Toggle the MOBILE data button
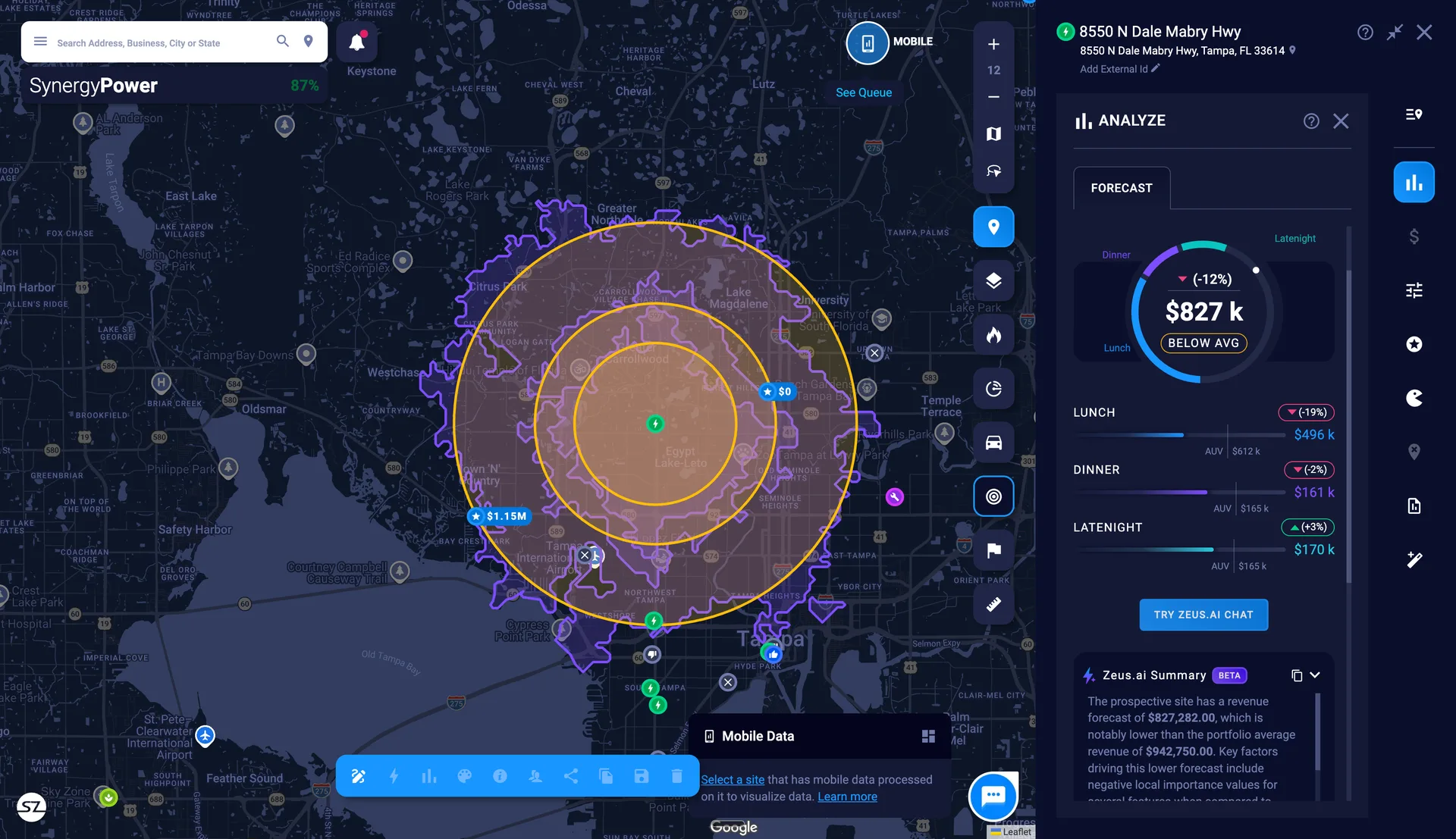 [868, 42]
